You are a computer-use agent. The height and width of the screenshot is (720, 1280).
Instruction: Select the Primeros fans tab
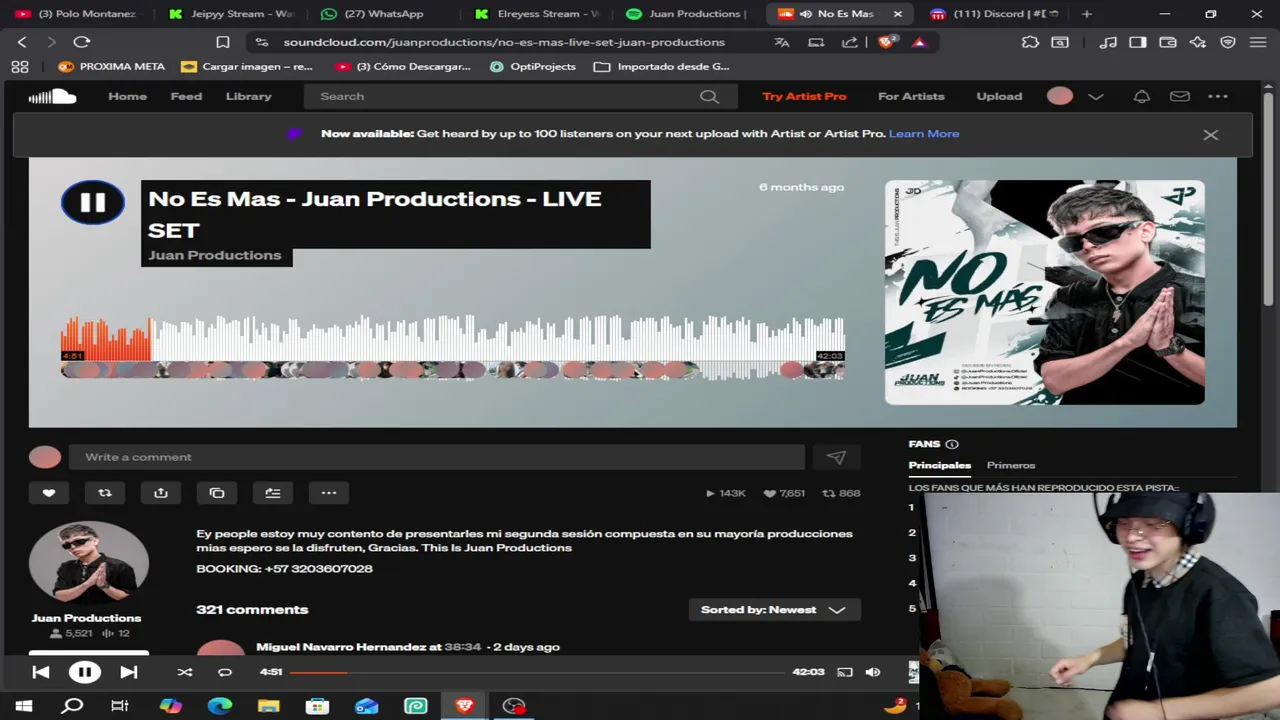click(1011, 465)
